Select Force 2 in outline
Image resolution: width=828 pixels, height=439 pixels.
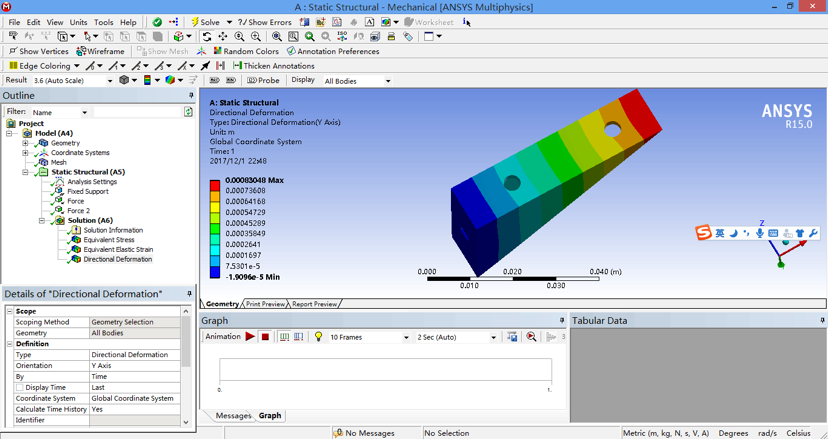79,211
